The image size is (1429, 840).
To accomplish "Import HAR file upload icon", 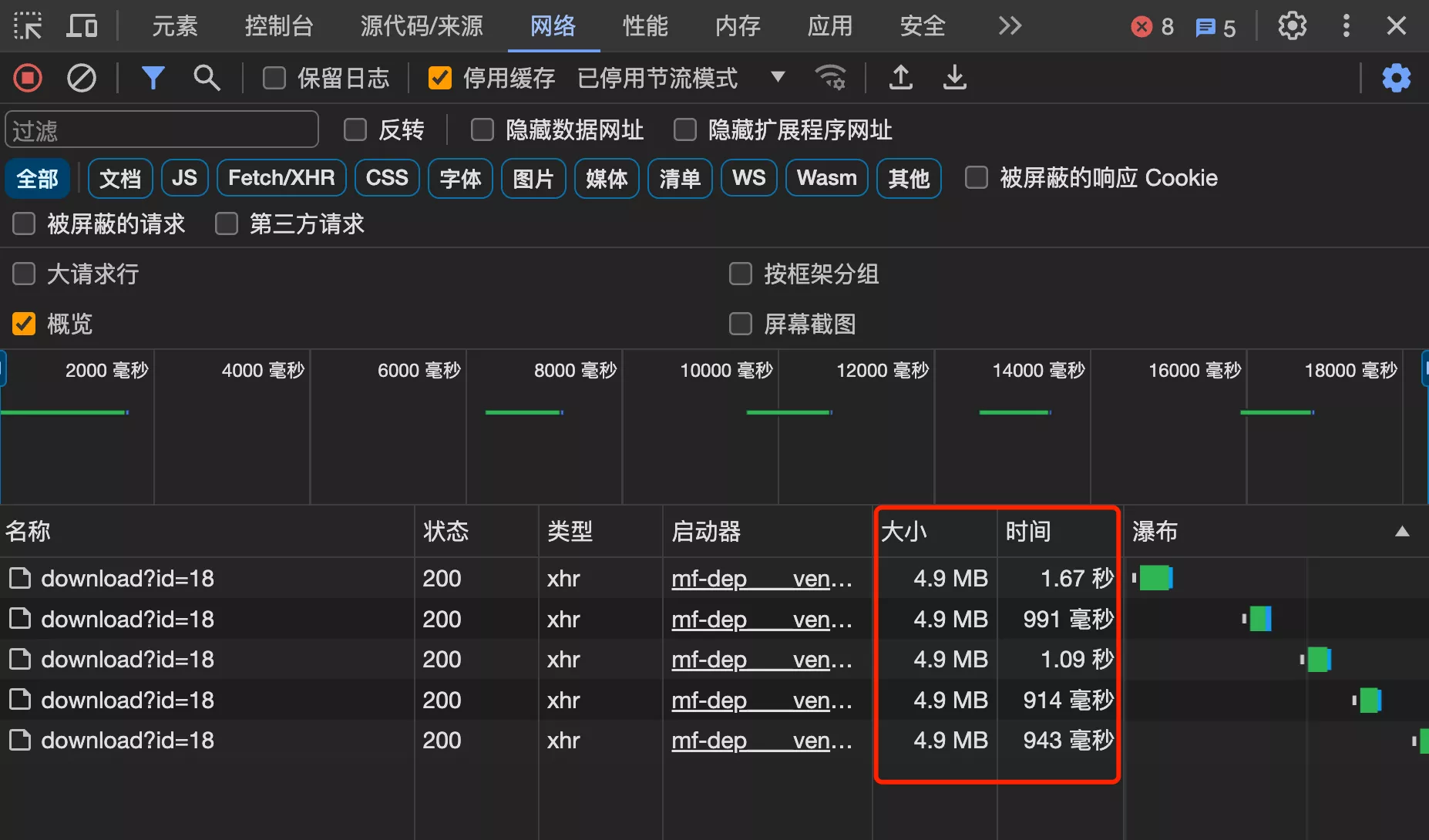I will [900, 77].
